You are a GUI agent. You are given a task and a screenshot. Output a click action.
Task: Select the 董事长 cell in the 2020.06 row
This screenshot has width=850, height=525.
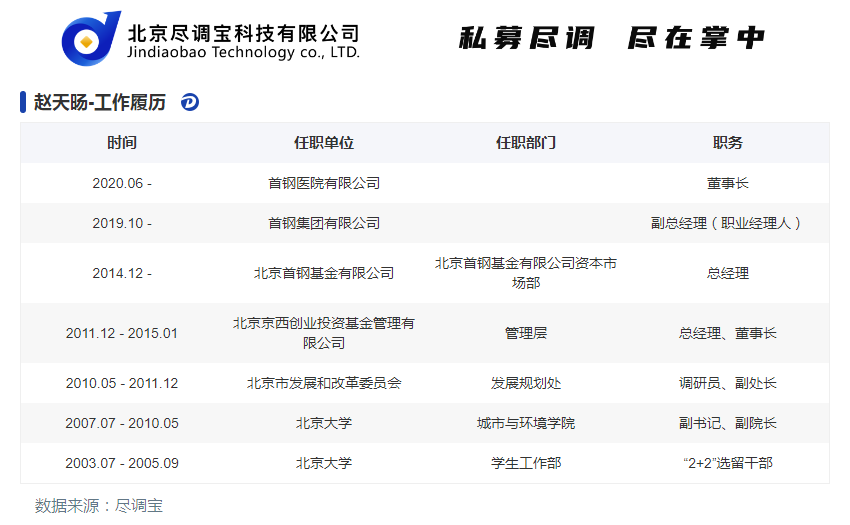[727, 183]
